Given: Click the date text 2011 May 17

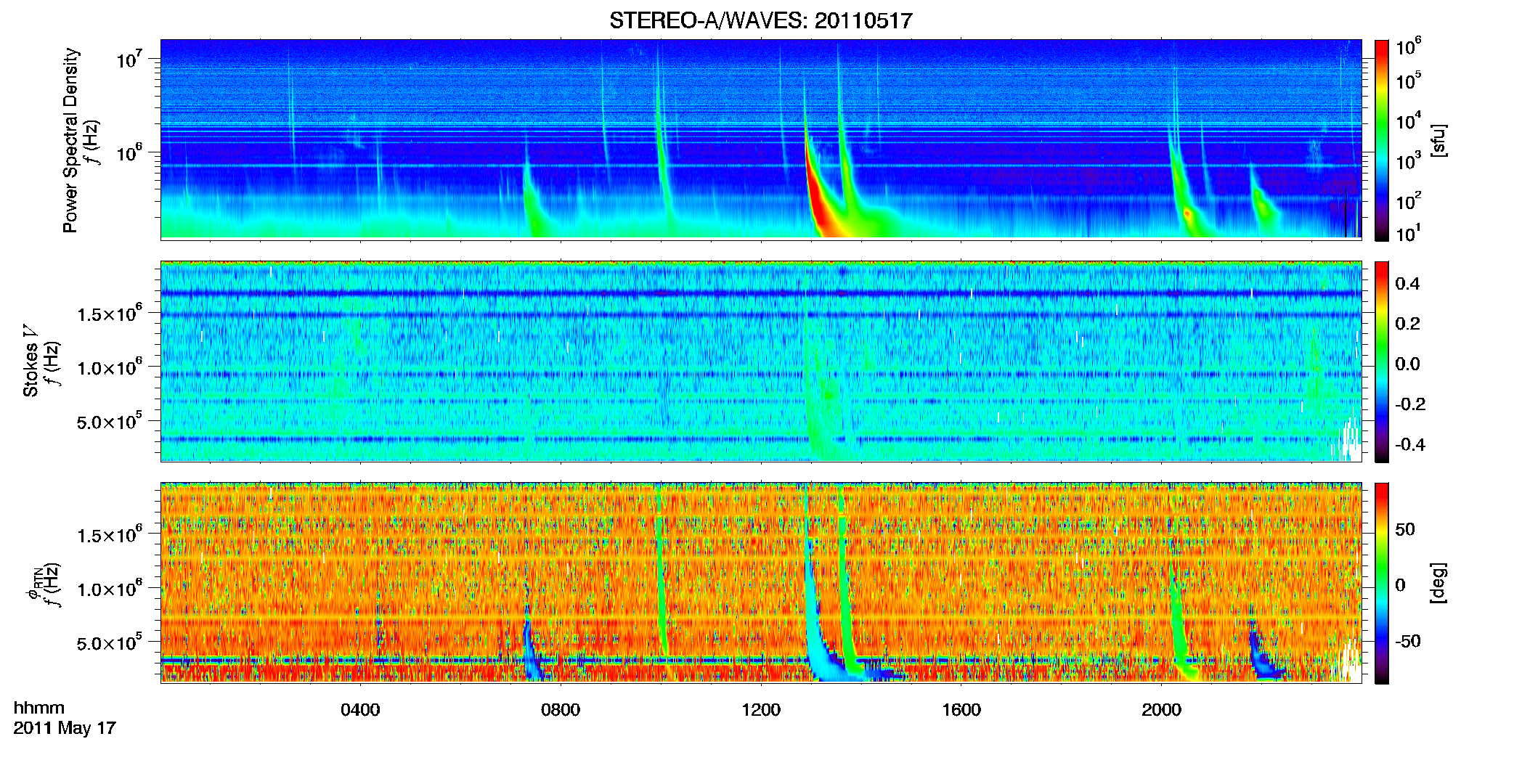Looking at the screenshot, I should pos(65,728).
